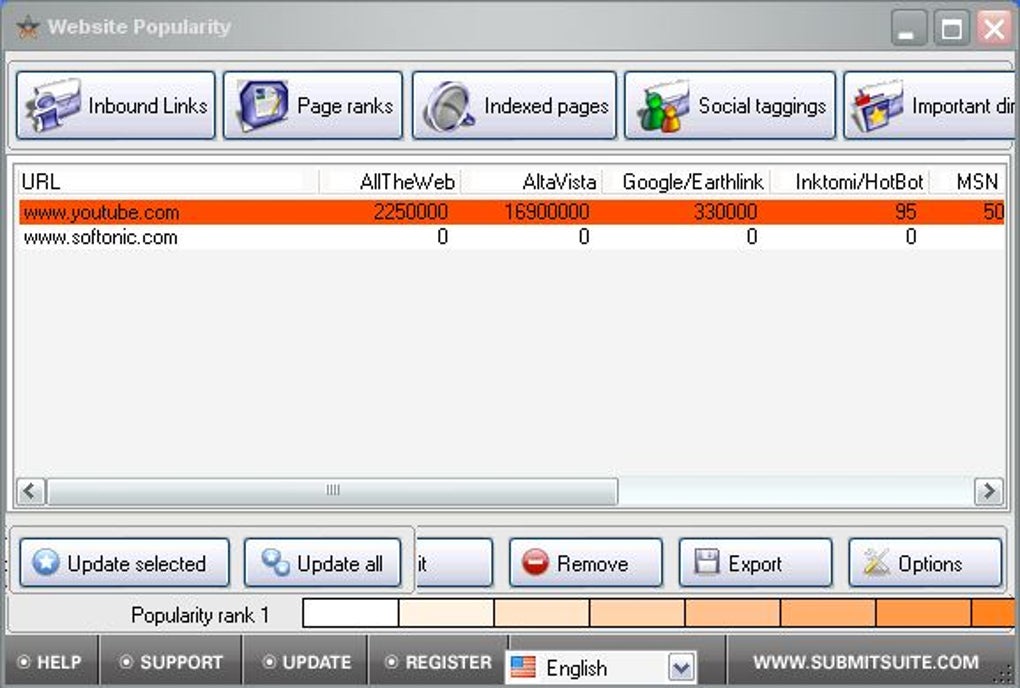Click the Website Popularity star icon
This screenshot has height=688, width=1020.
[28, 27]
